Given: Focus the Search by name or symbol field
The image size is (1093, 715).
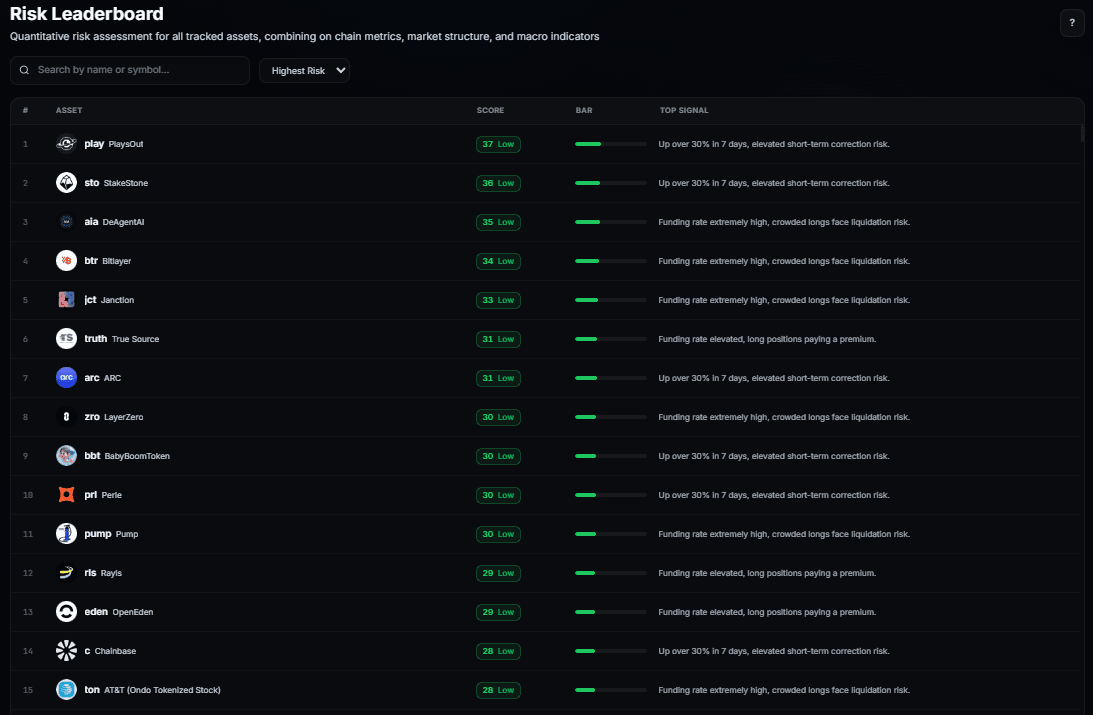Looking at the screenshot, I should [x=130, y=70].
